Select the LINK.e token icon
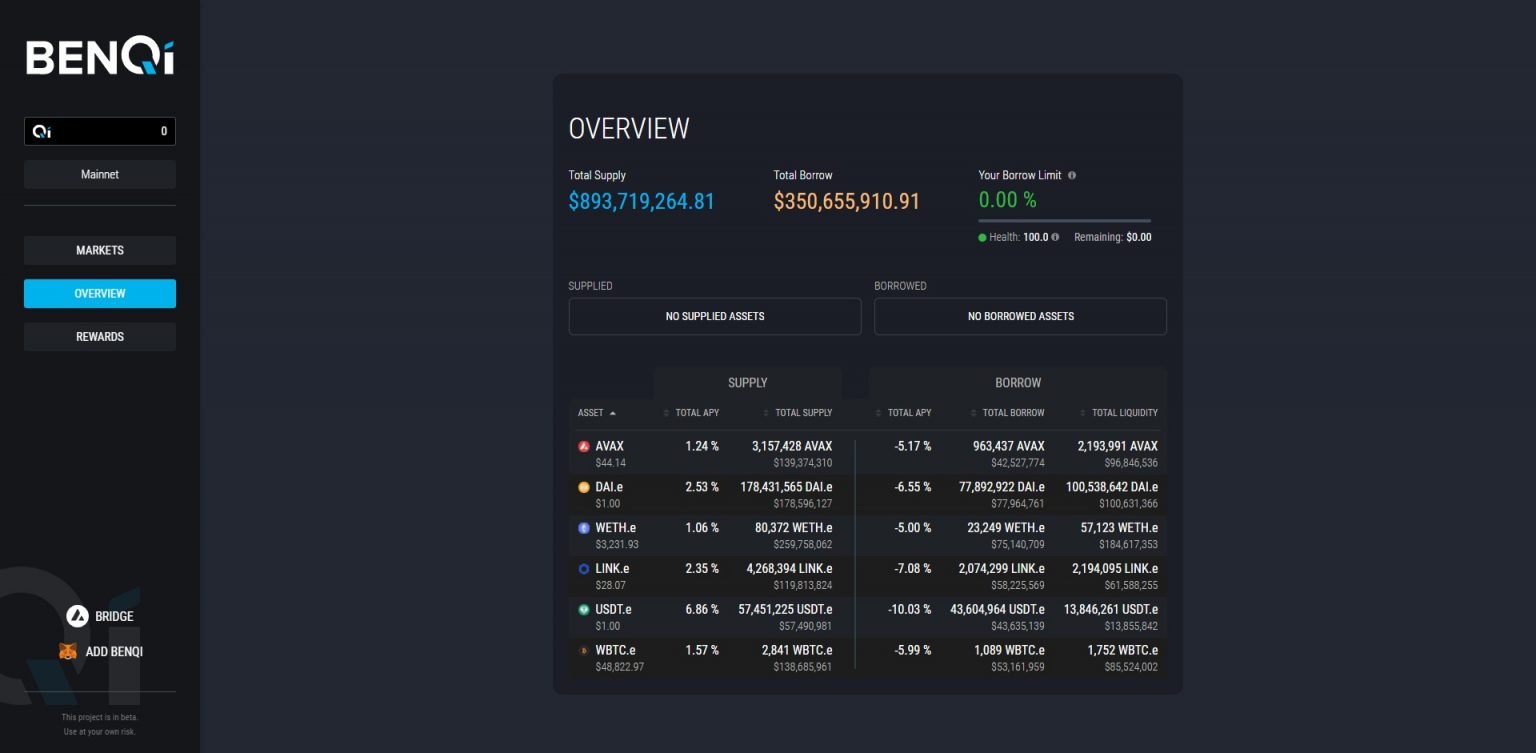1536x753 pixels. [583, 568]
